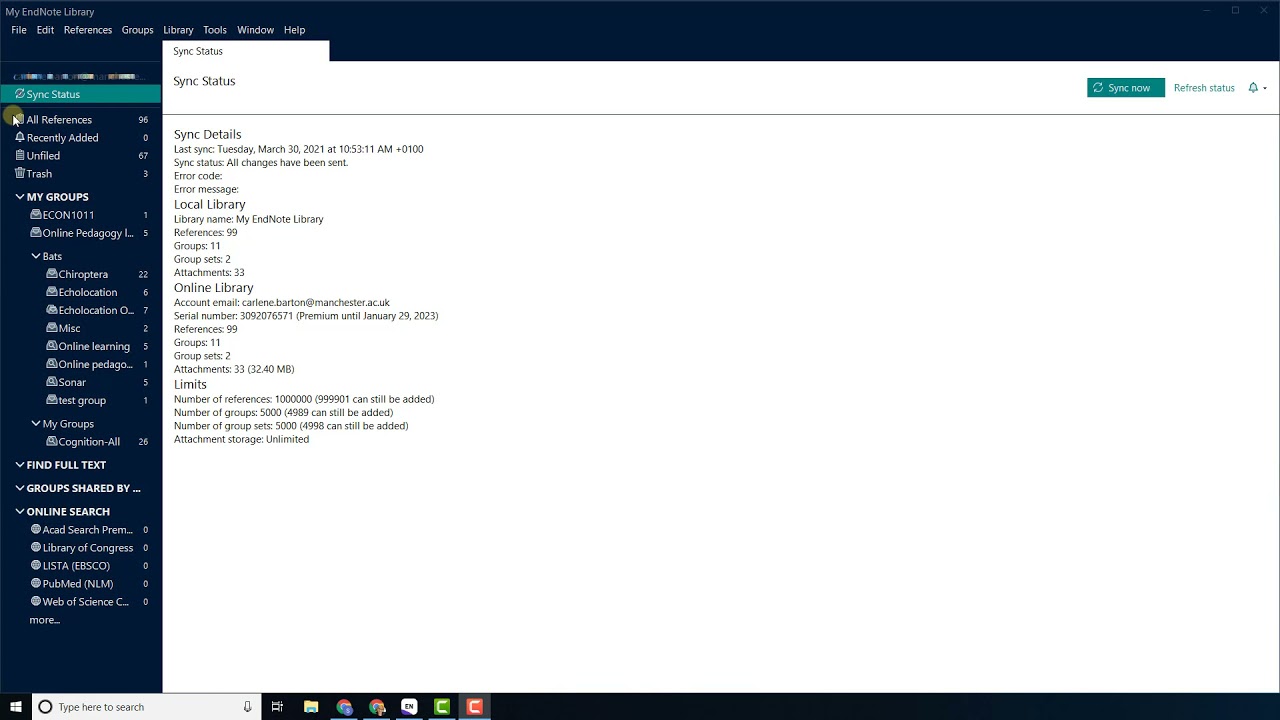Click the serial number 3092076571 line
The image size is (1280, 720).
click(x=306, y=316)
